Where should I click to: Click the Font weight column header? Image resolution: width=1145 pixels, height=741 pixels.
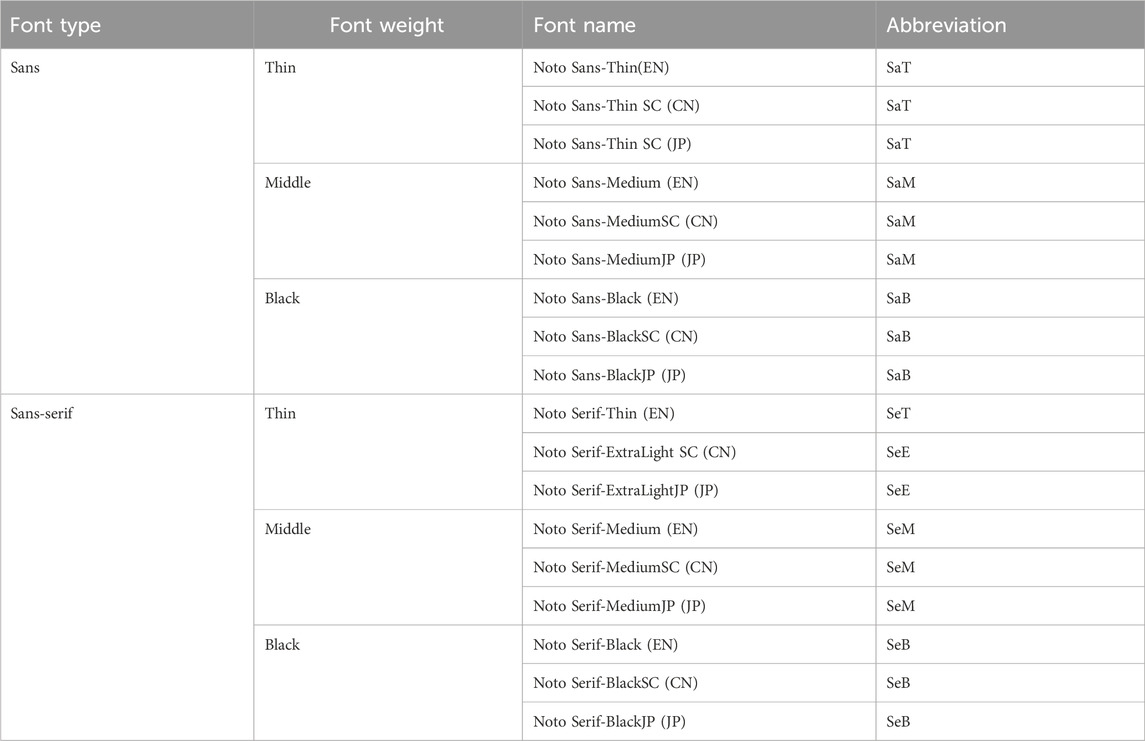coord(386,26)
